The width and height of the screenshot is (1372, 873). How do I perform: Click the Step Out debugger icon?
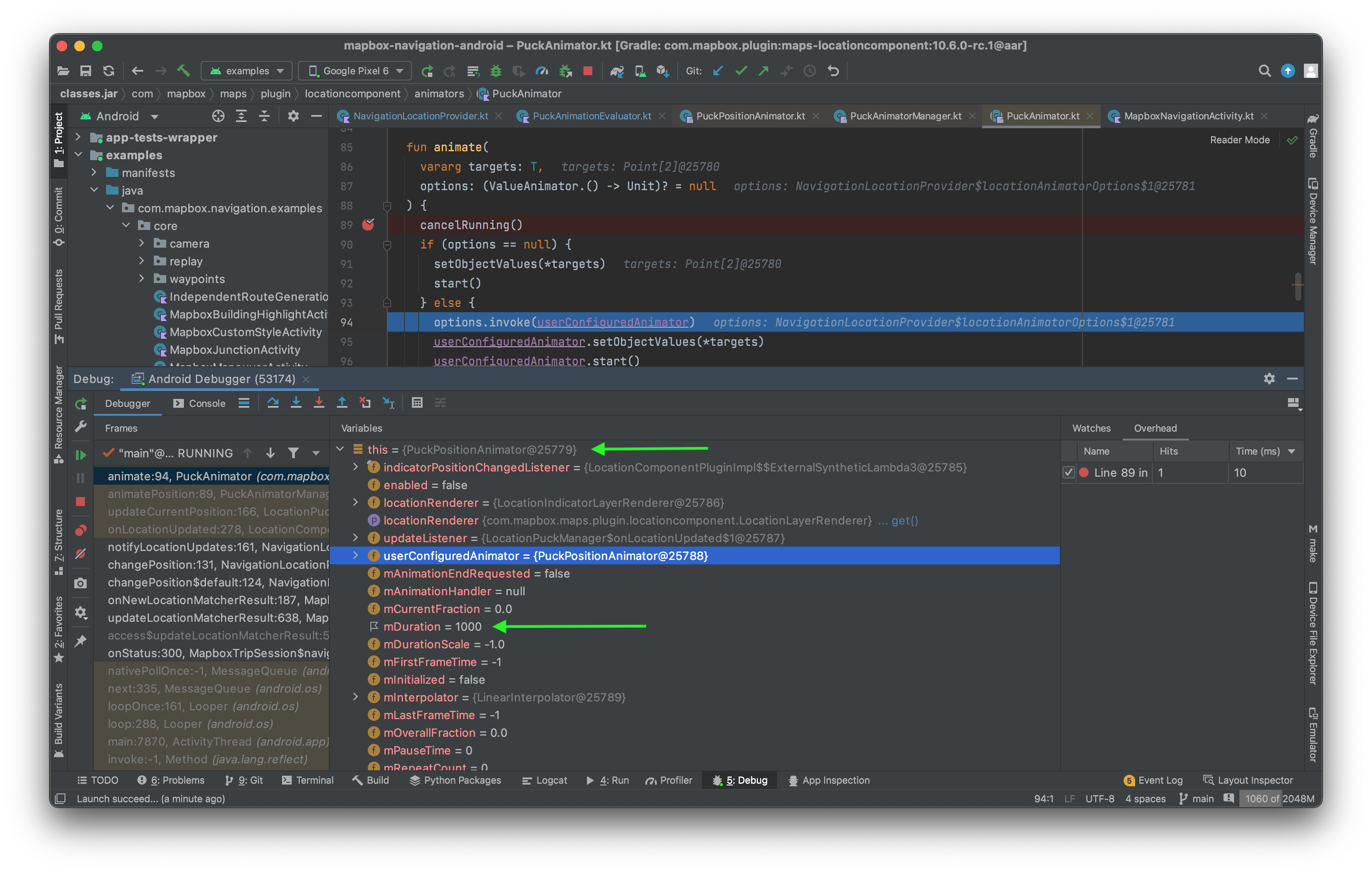[x=343, y=402]
